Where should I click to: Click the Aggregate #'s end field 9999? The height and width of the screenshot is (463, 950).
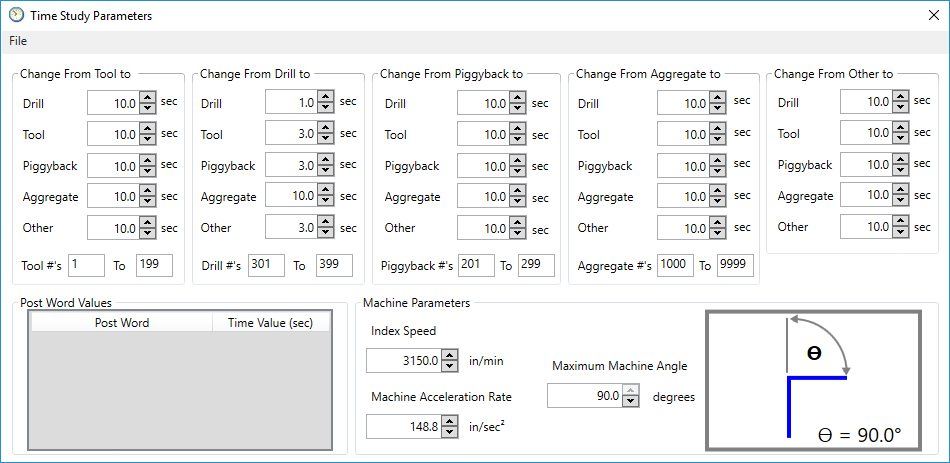[x=735, y=266]
